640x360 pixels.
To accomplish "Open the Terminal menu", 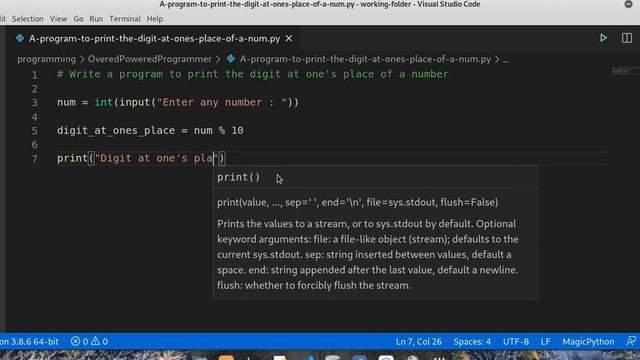I will (x=124, y=19).
